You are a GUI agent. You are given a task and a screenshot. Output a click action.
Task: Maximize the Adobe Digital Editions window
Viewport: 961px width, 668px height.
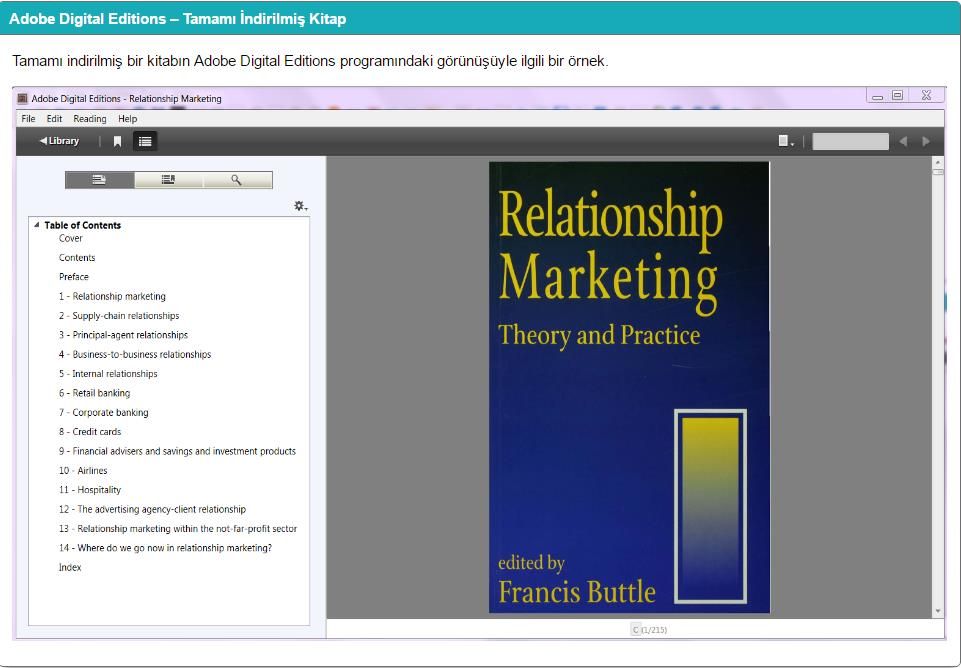pyautogui.click(x=898, y=96)
